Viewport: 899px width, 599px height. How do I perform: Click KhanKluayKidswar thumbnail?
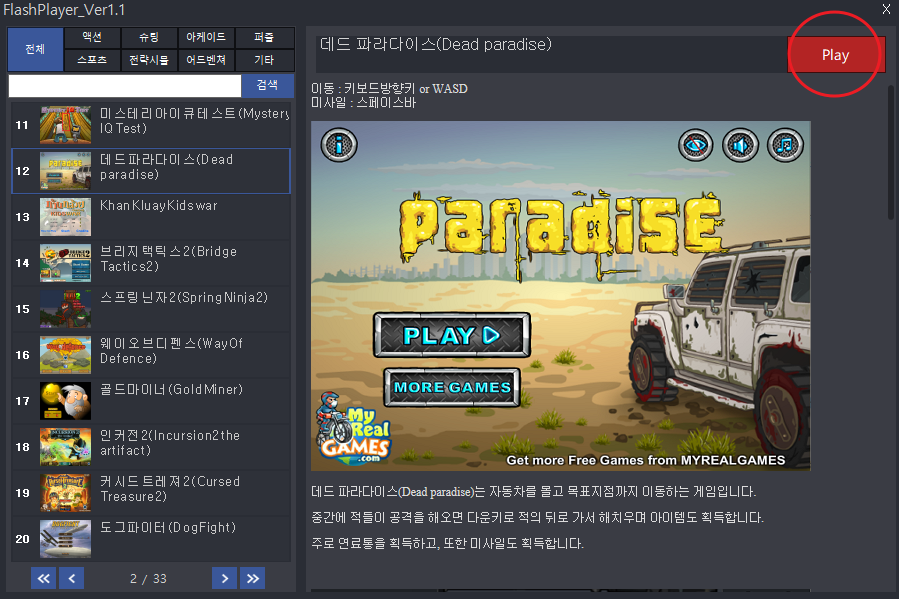[x=65, y=217]
